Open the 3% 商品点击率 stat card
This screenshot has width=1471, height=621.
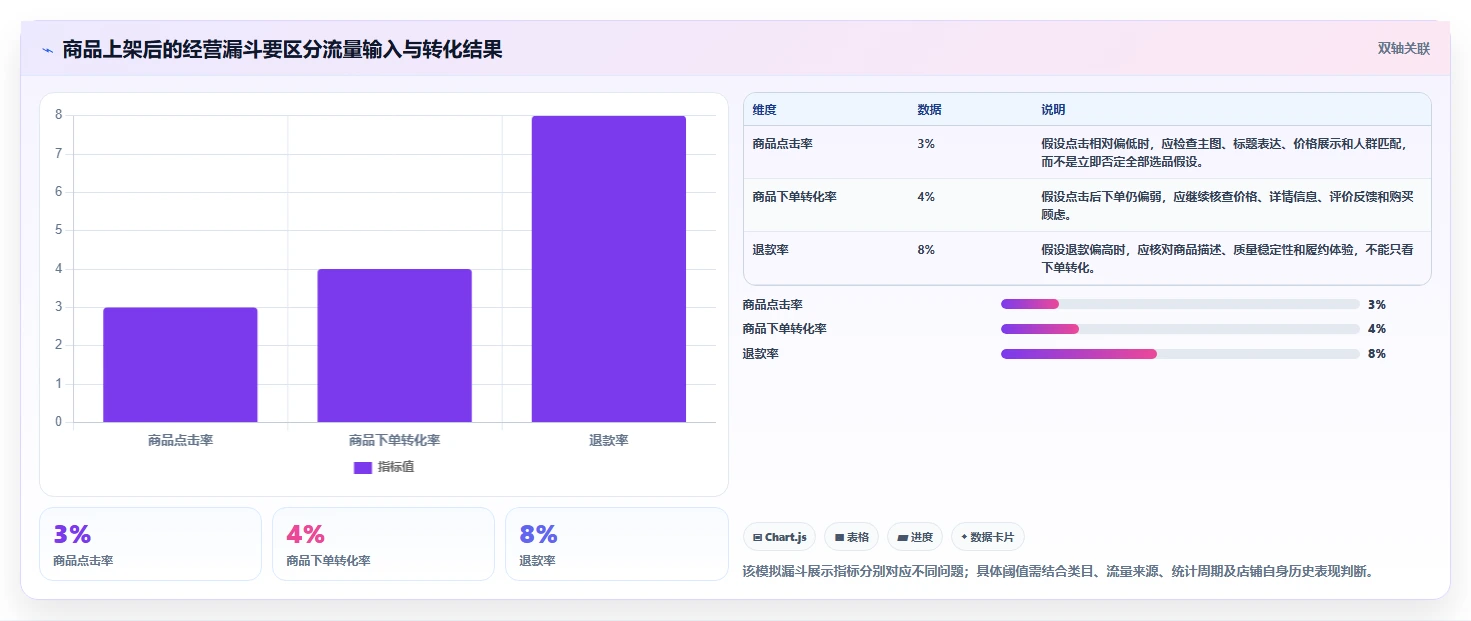pyautogui.click(x=150, y=544)
